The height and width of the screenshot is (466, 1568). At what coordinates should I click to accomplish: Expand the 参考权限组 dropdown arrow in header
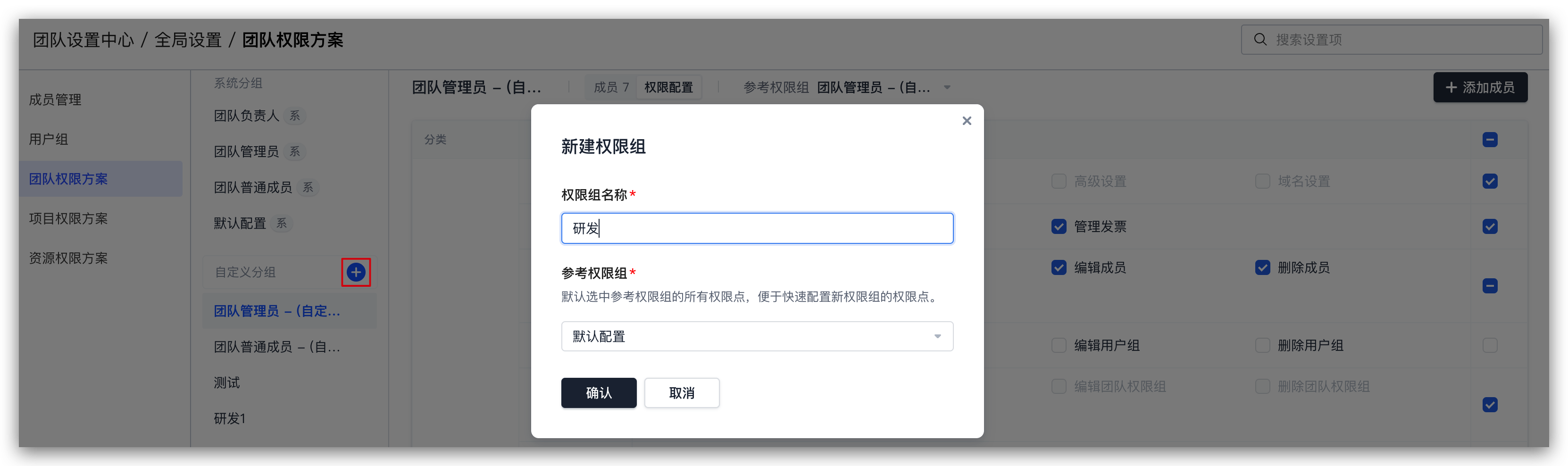(x=947, y=88)
